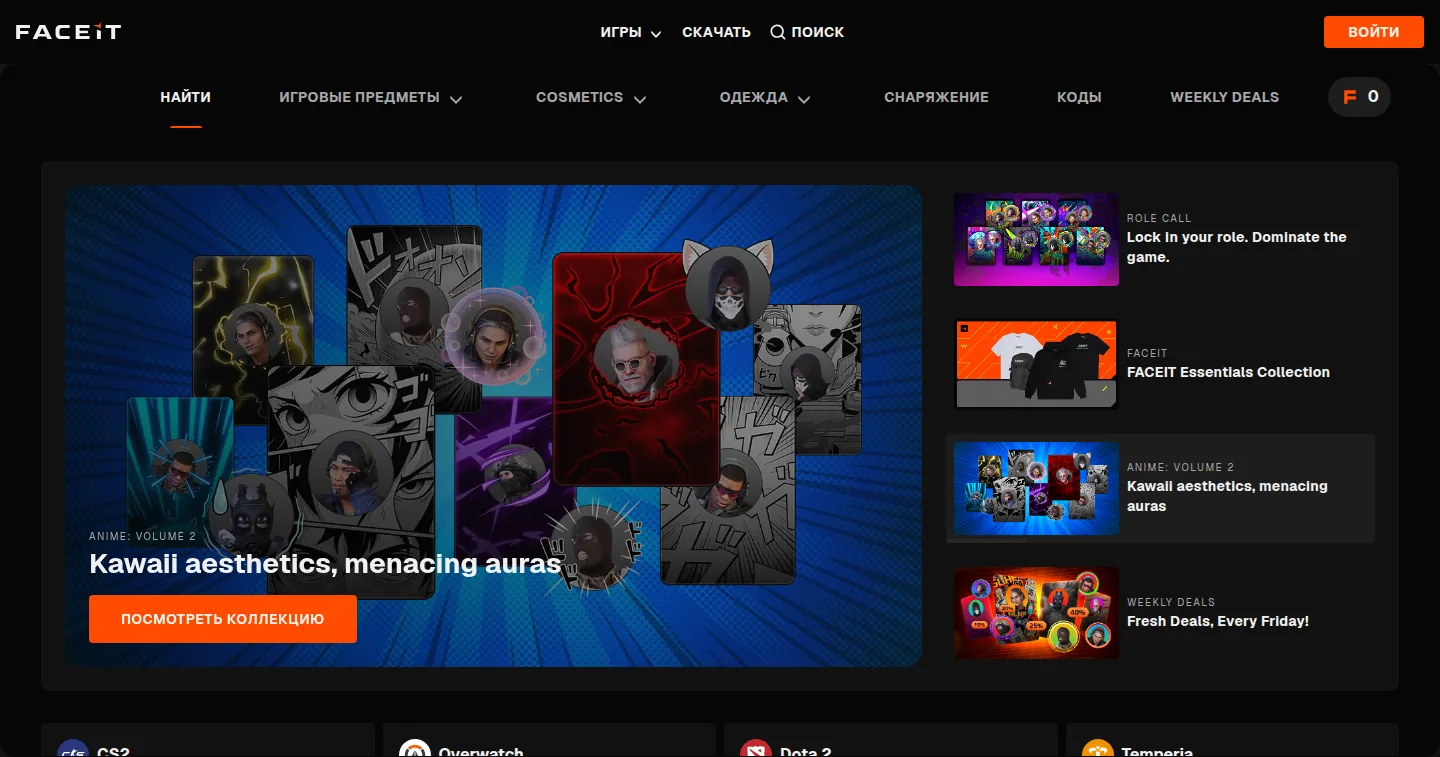Open ПОИСК search
The width and height of the screenshot is (1440, 757).
click(x=807, y=32)
